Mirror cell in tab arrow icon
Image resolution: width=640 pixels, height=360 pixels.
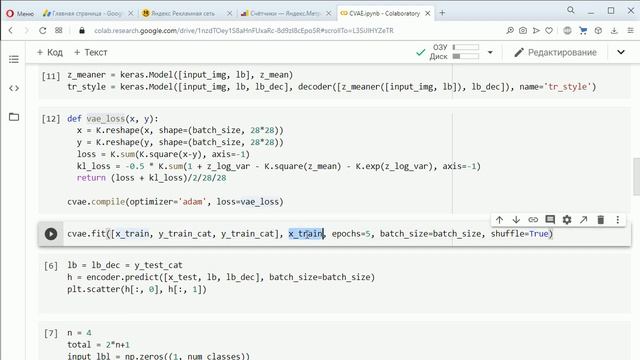click(x=584, y=220)
